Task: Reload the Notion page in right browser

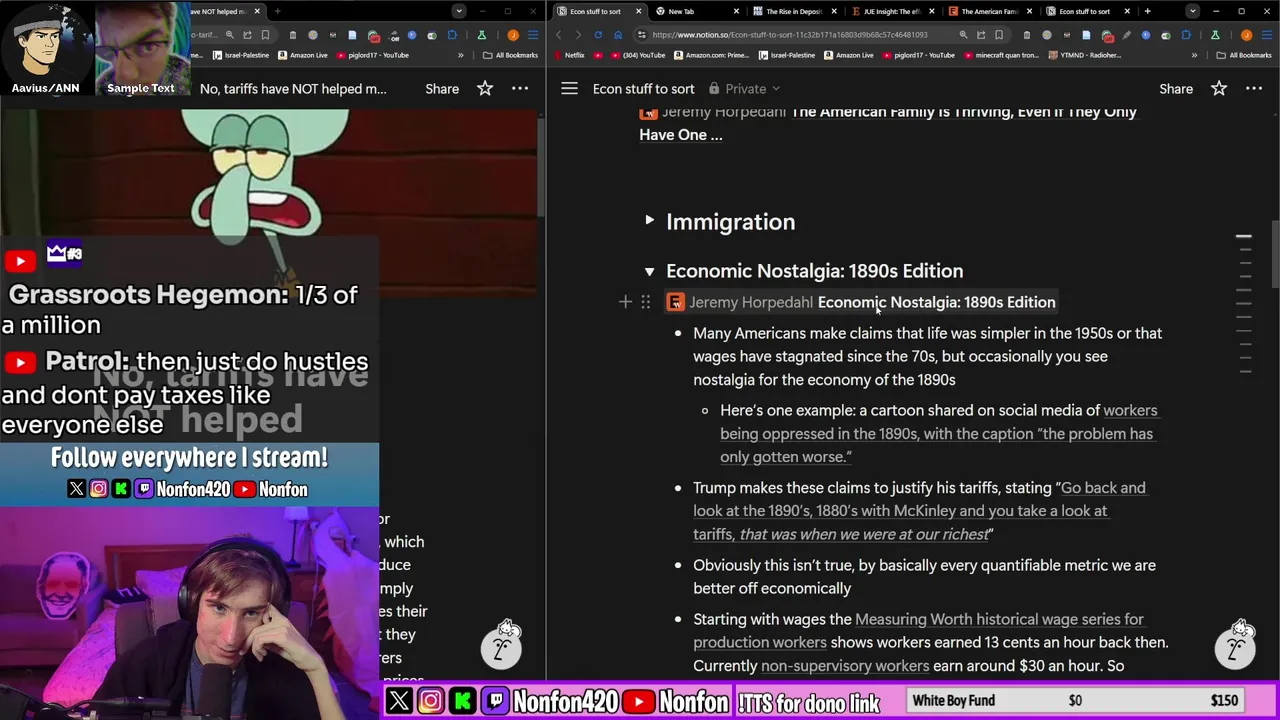Action: click(598, 35)
